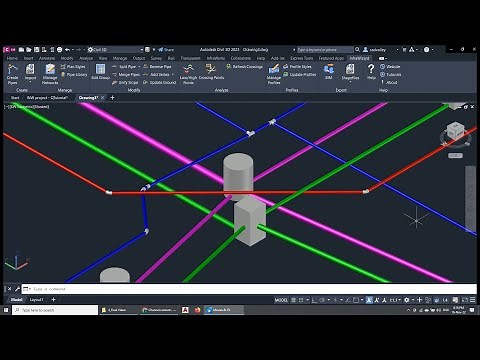Click the command line input

click(x=249, y=289)
